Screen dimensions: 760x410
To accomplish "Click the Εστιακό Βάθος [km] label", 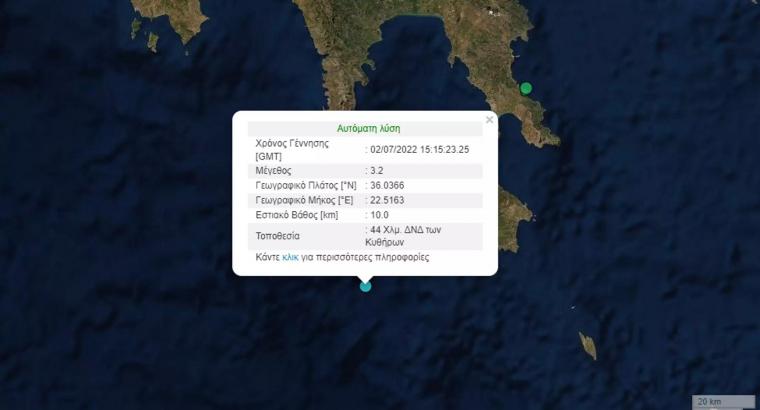I will pyautogui.click(x=297, y=215).
